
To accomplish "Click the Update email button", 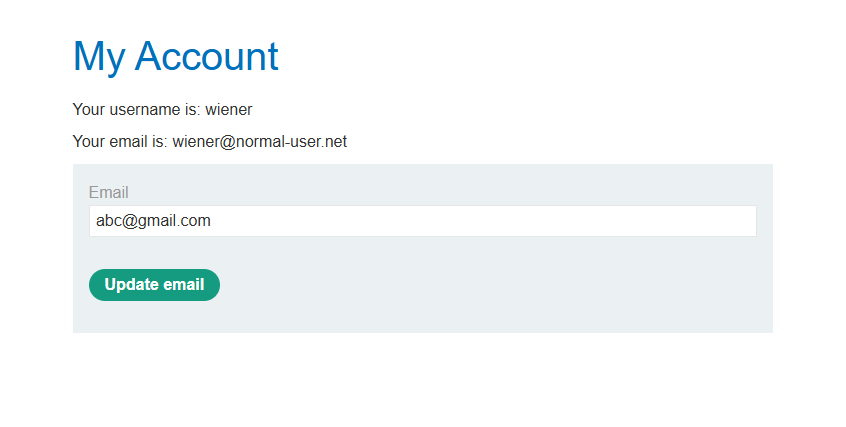I will point(154,285).
